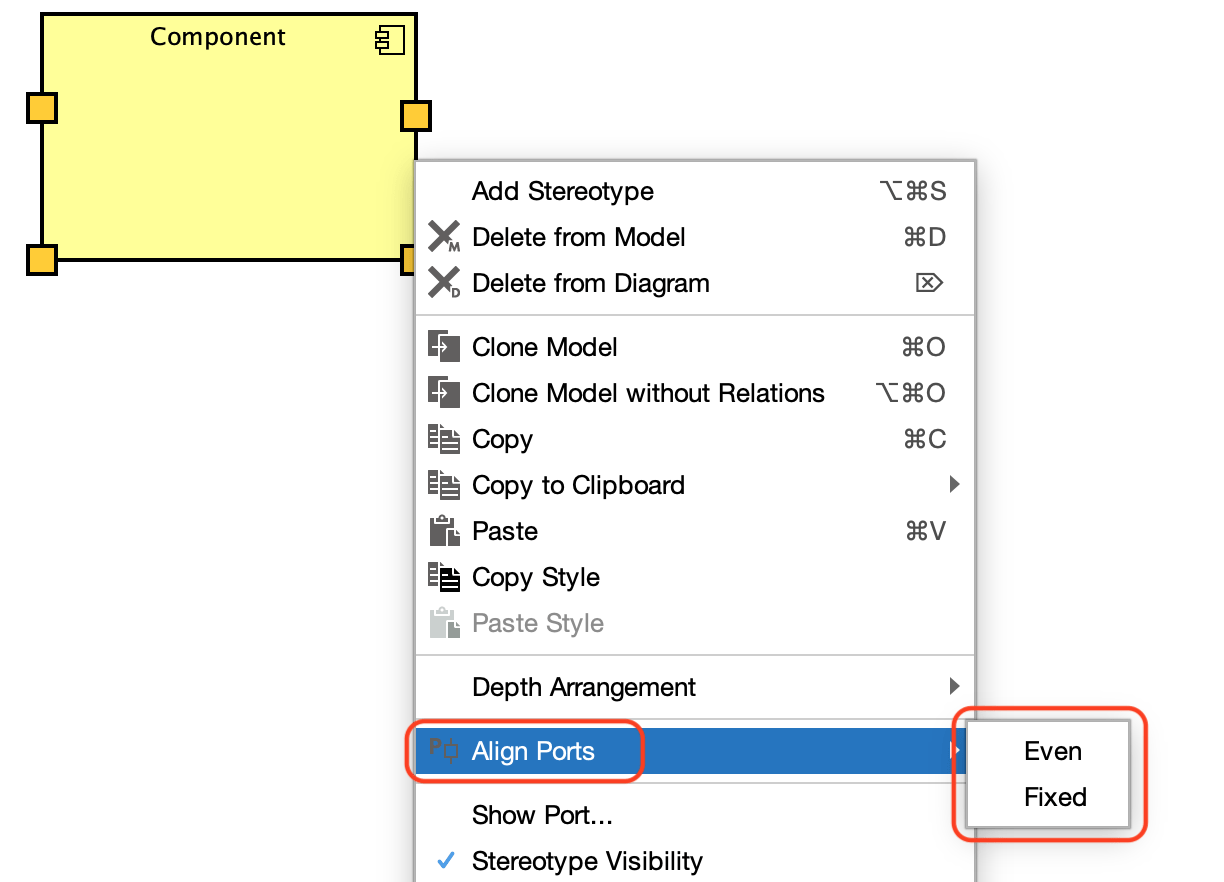Click the Clone Model icon

[x=444, y=347]
